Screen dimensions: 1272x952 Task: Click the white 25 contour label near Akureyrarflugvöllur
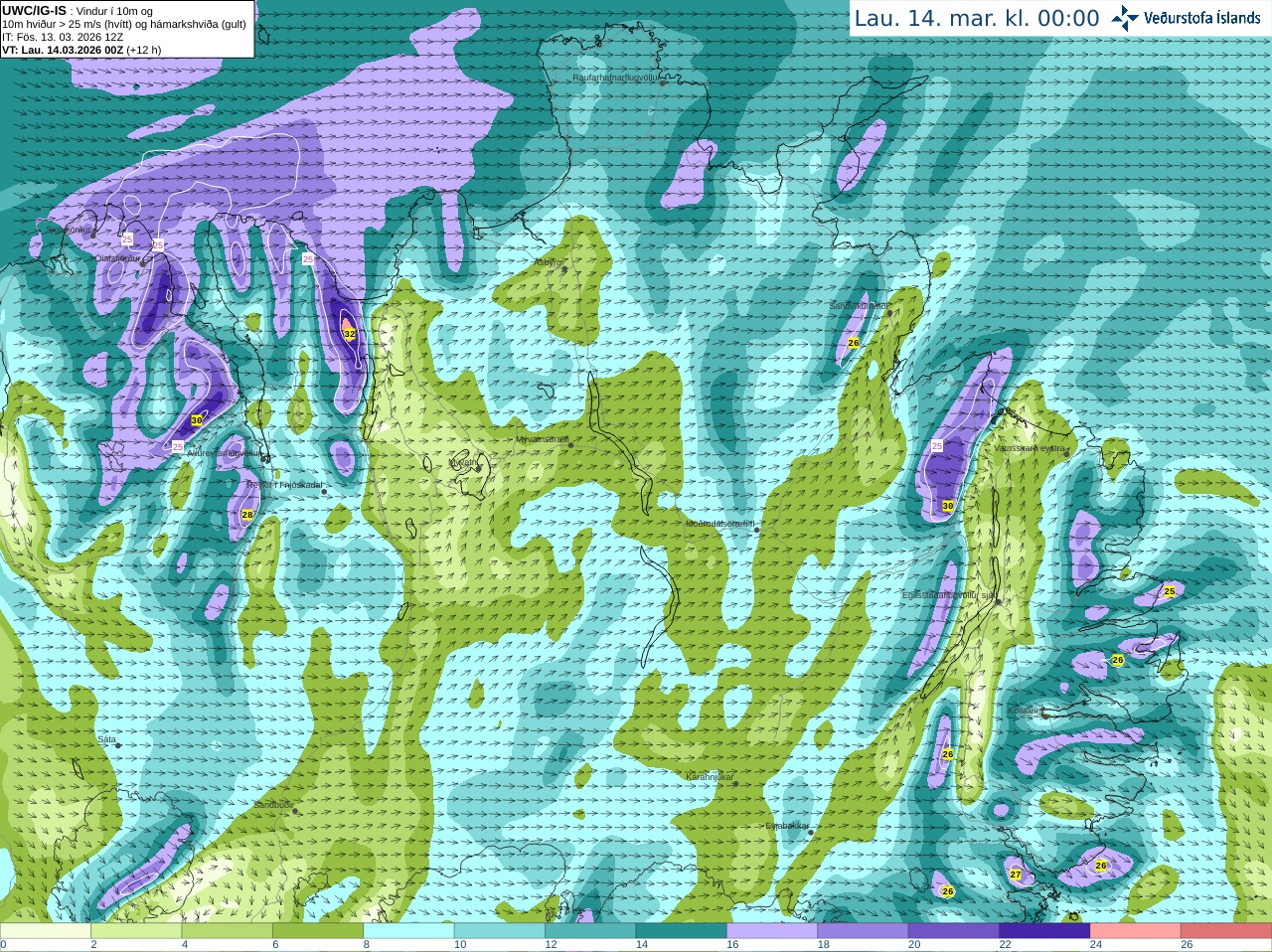click(x=178, y=446)
